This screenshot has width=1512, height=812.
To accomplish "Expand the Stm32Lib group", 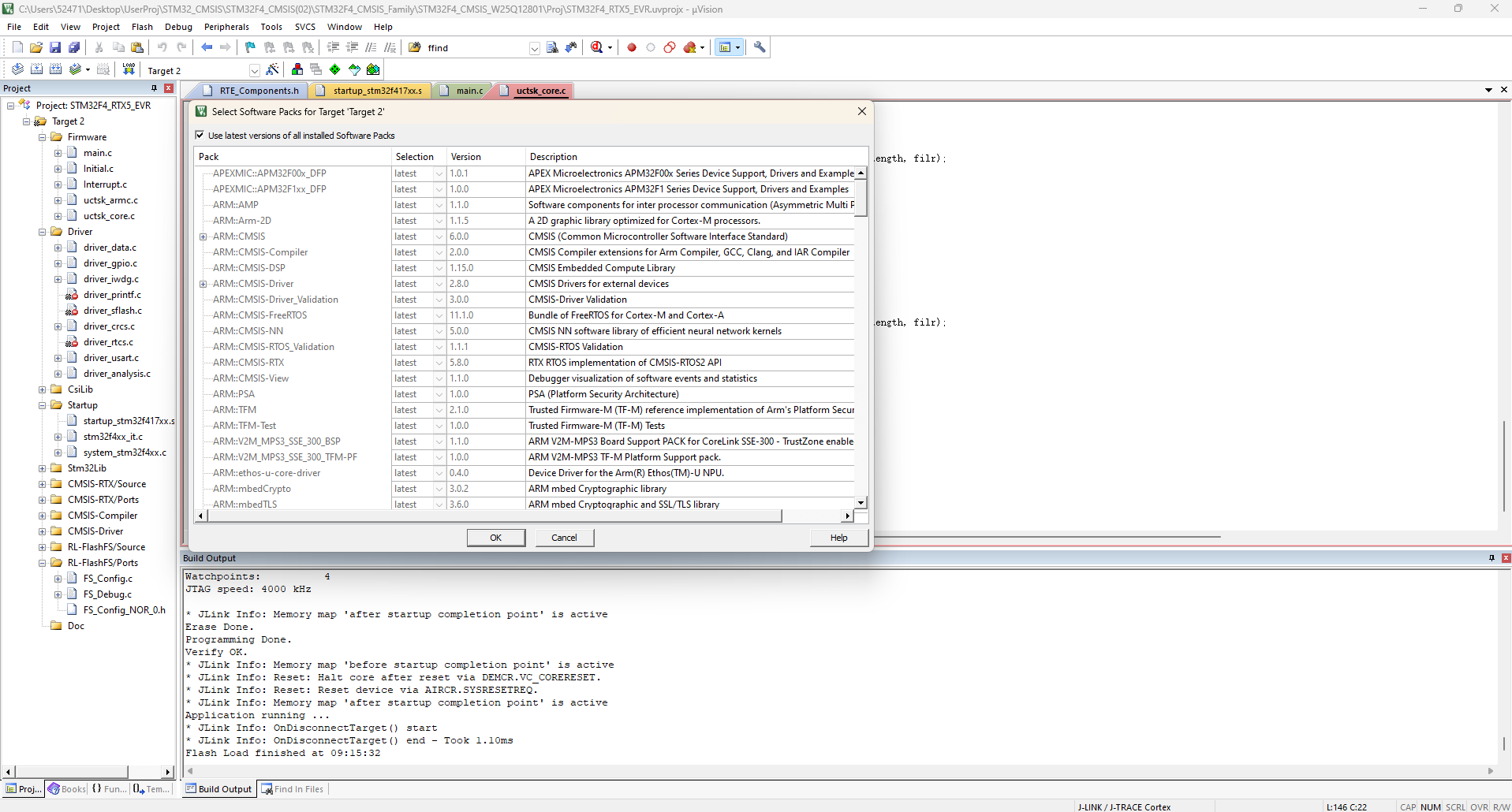I will pos(42,468).
